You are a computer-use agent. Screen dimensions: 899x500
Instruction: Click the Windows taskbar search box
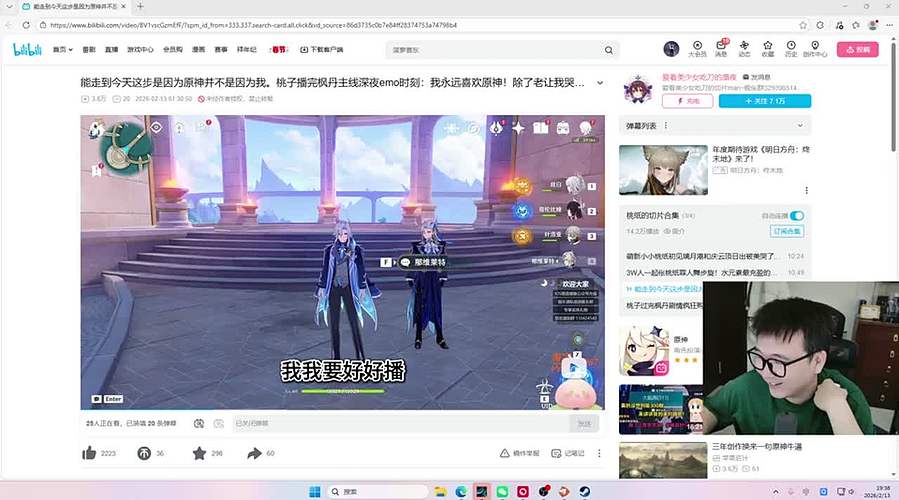[378, 491]
